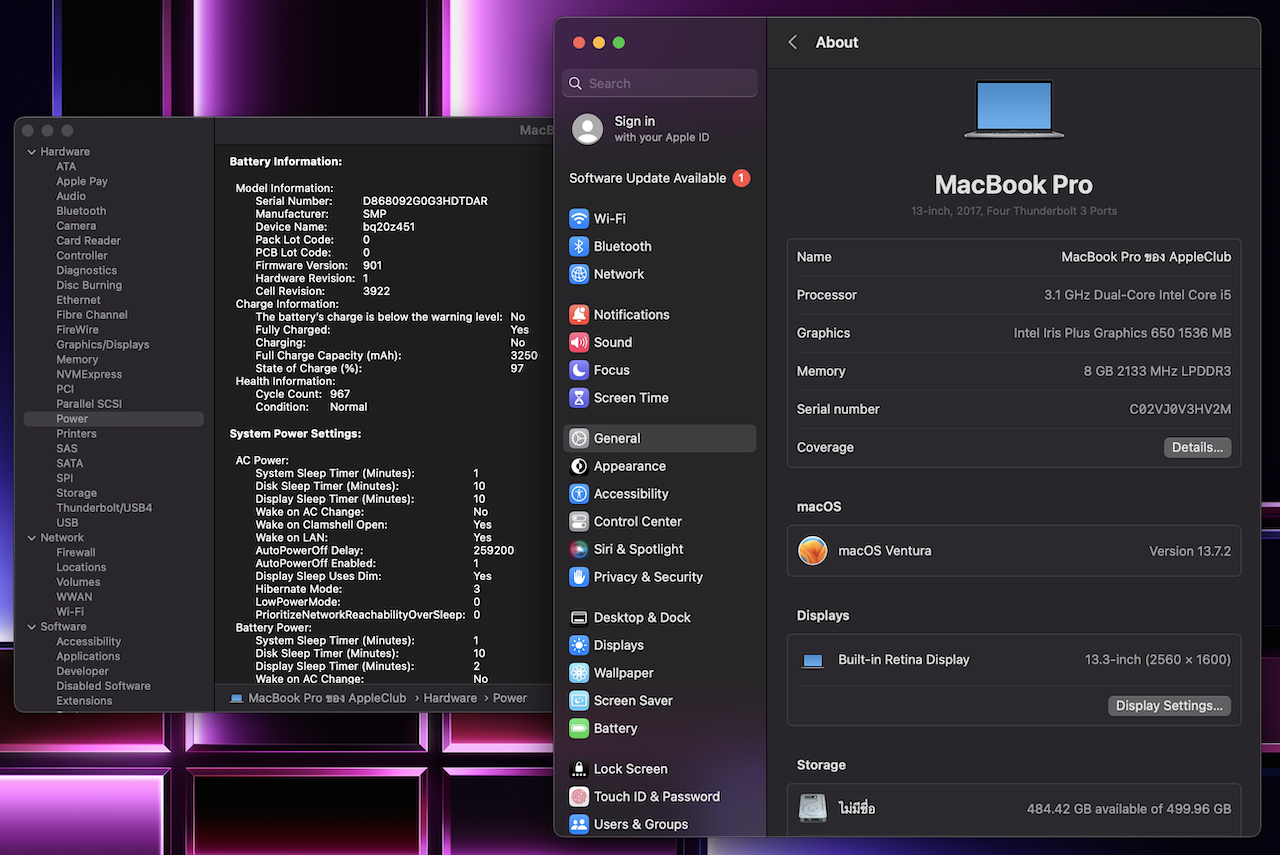Click the storage disk drive icon
Image resolution: width=1280 pixels, height=855 pixels.
pyautogui.click(x=813, y=808)
